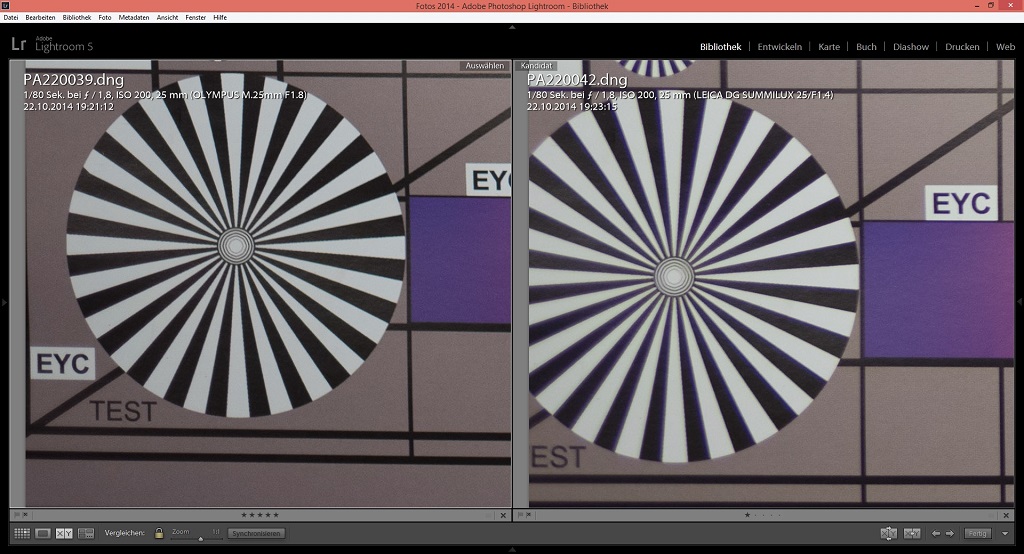Toggle flag on the right Kandidat photo
Viewport: 1024px width, 554px height.
521,515
